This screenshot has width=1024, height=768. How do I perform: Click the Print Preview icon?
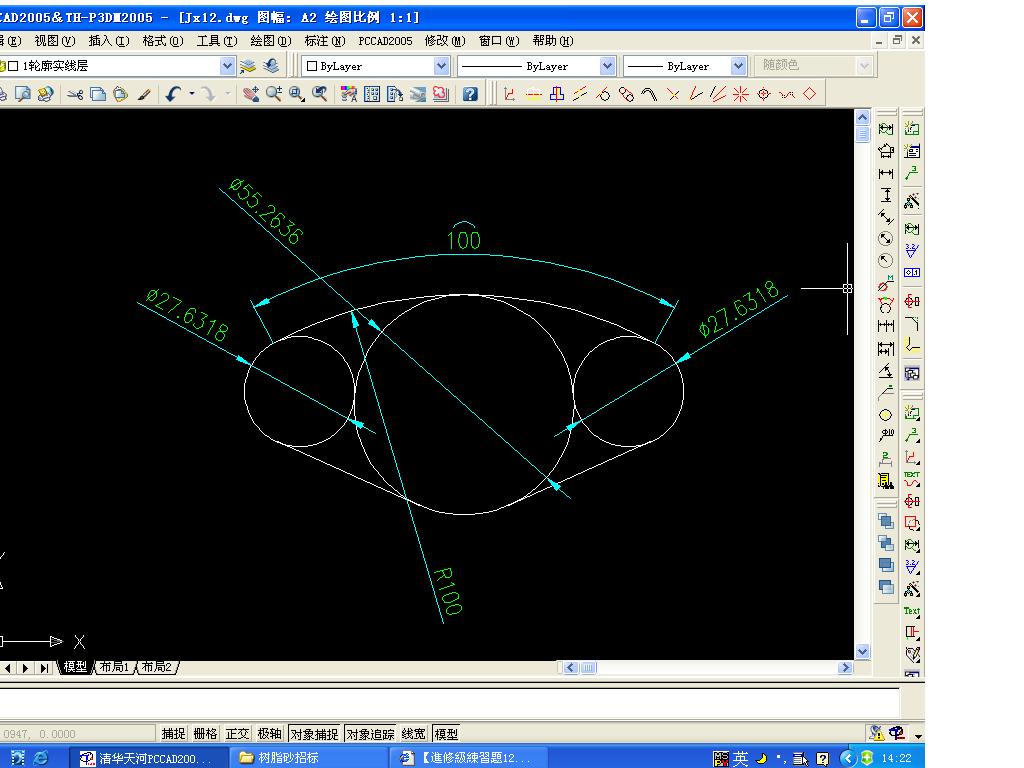[x=23, y=95]
